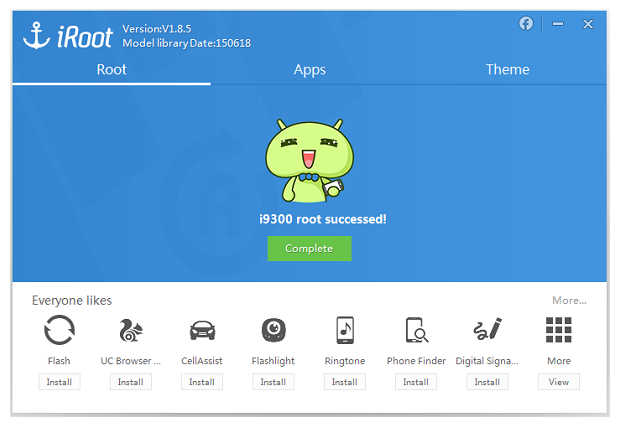Click the More label under grid icon
Screen dimensions: 618x421
pos(559,361)
